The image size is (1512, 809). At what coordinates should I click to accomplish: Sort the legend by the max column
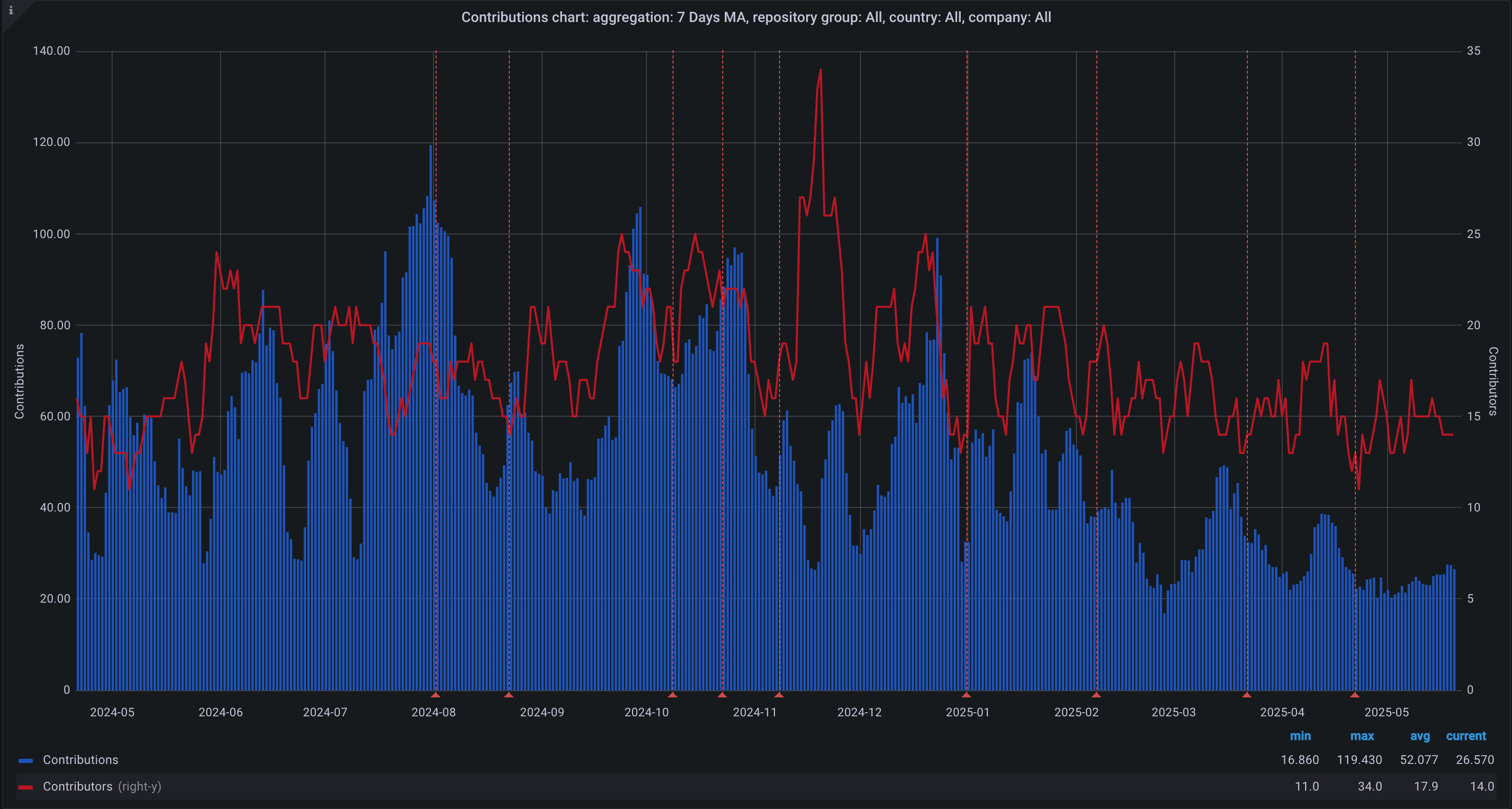click(1362, 736)
